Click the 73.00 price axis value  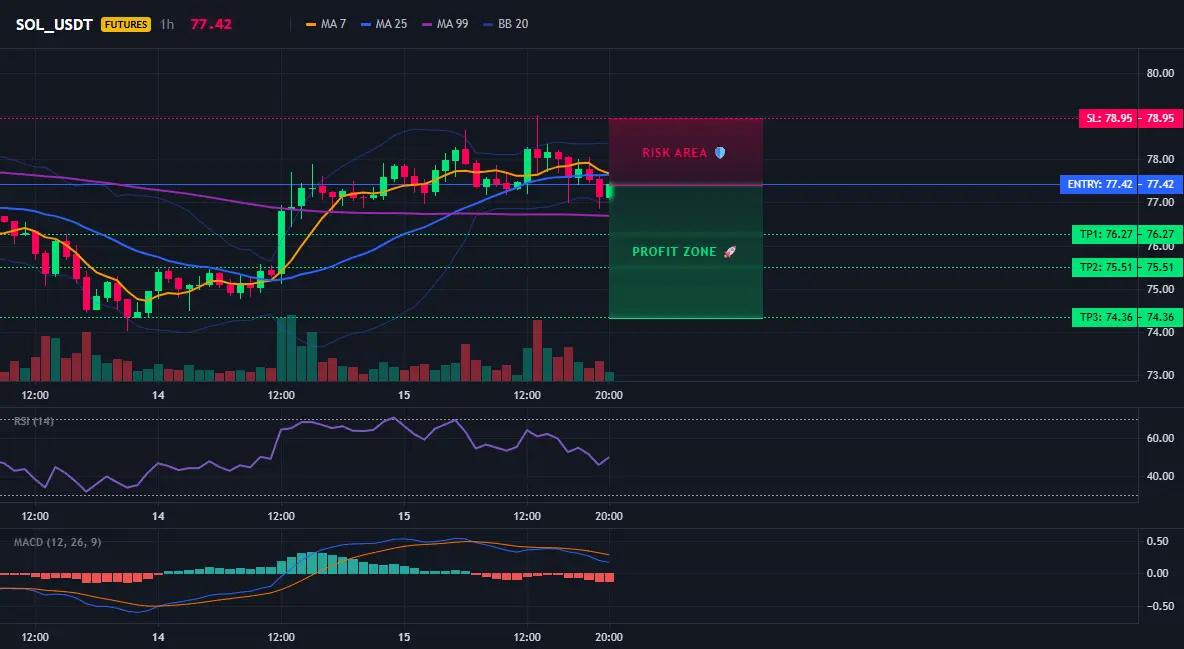point(1161,375)
